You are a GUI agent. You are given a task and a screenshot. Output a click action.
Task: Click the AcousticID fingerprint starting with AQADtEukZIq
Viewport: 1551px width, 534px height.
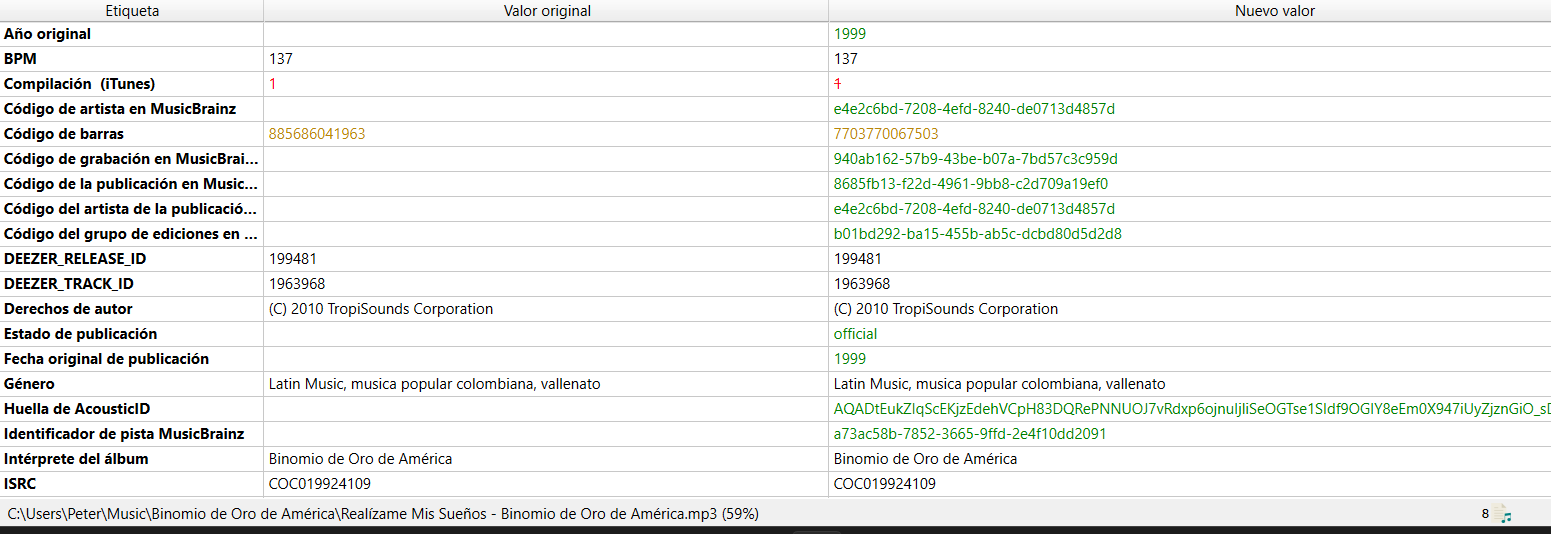(x=1192, y=409)
